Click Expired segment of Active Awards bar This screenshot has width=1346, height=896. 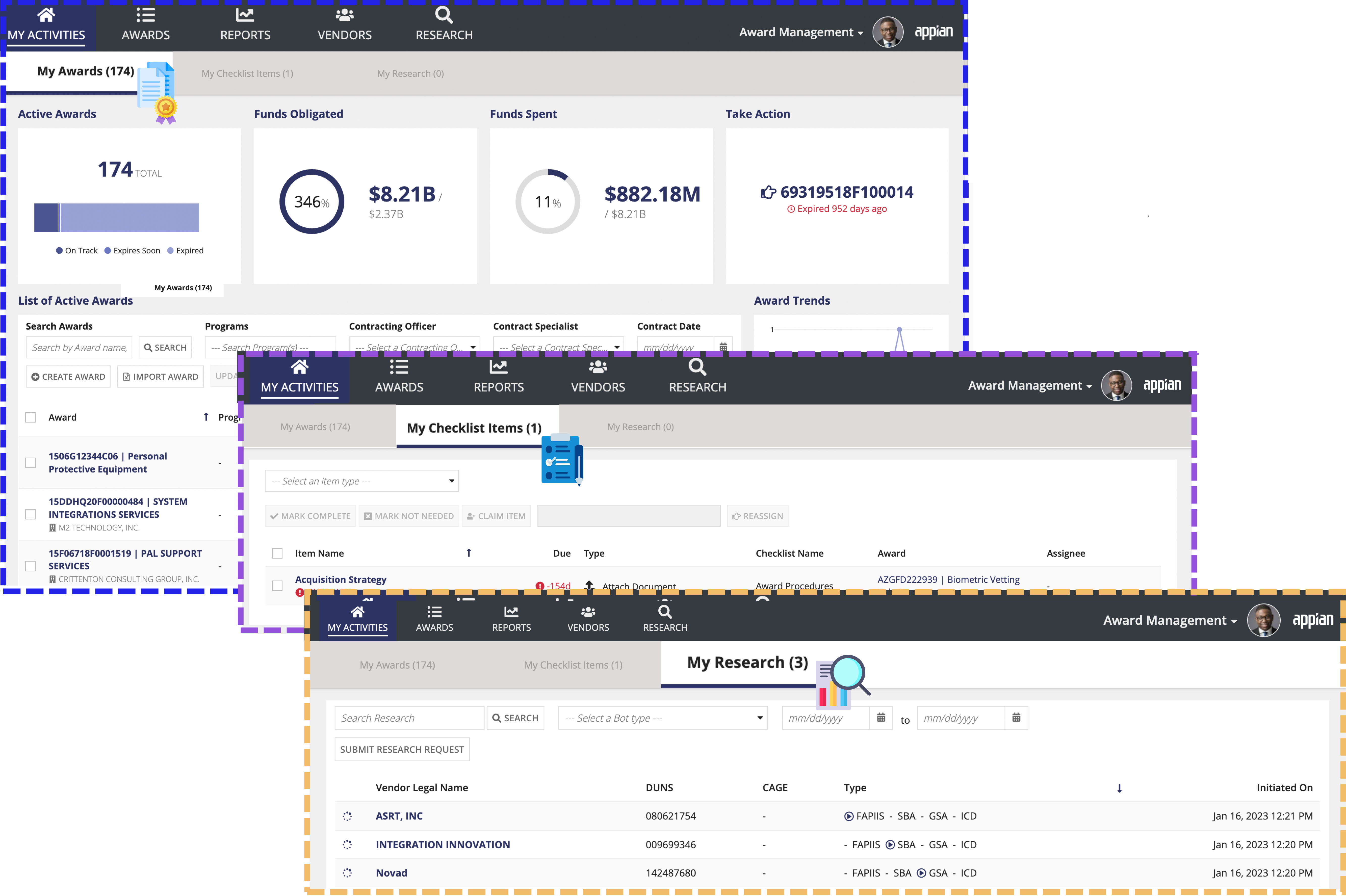click(130, 218)
